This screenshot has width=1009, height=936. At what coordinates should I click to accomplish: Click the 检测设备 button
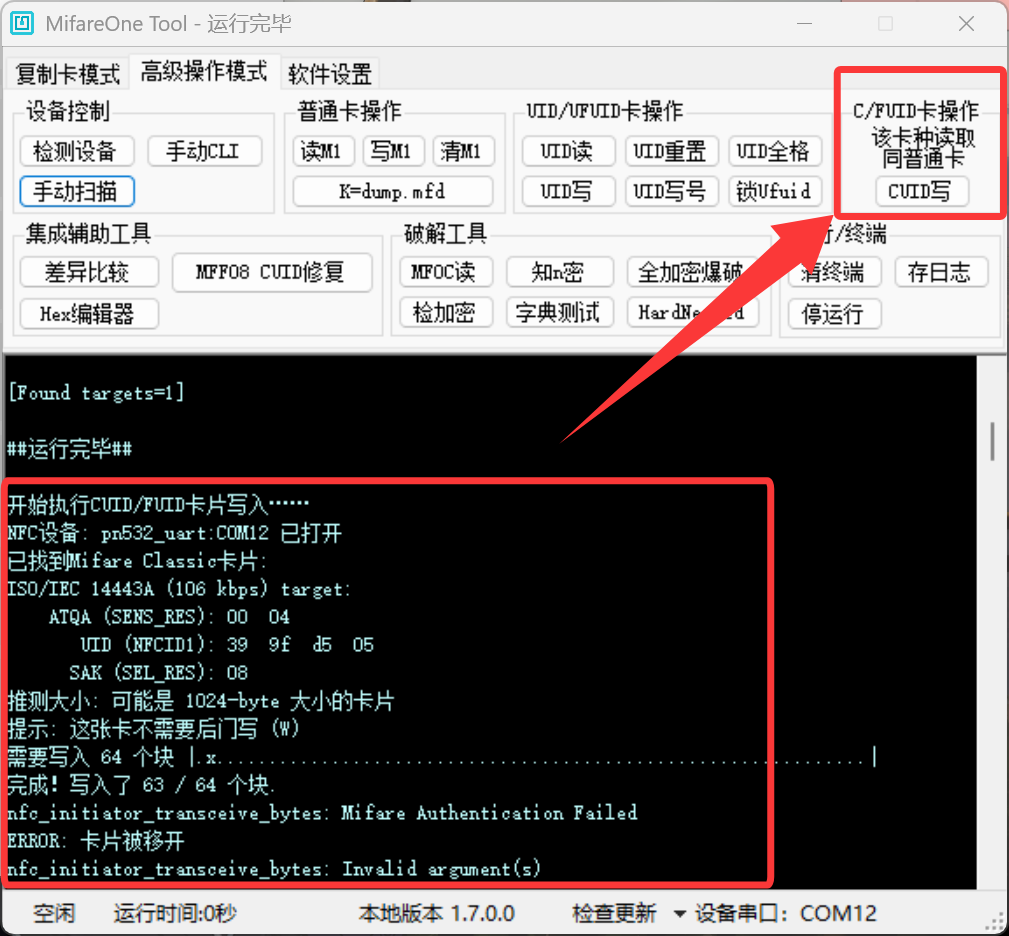coord(75,152)
